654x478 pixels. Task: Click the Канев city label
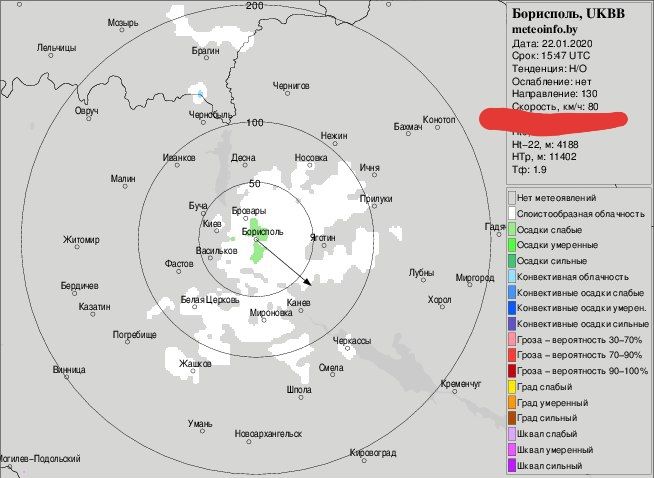point(299,302)
